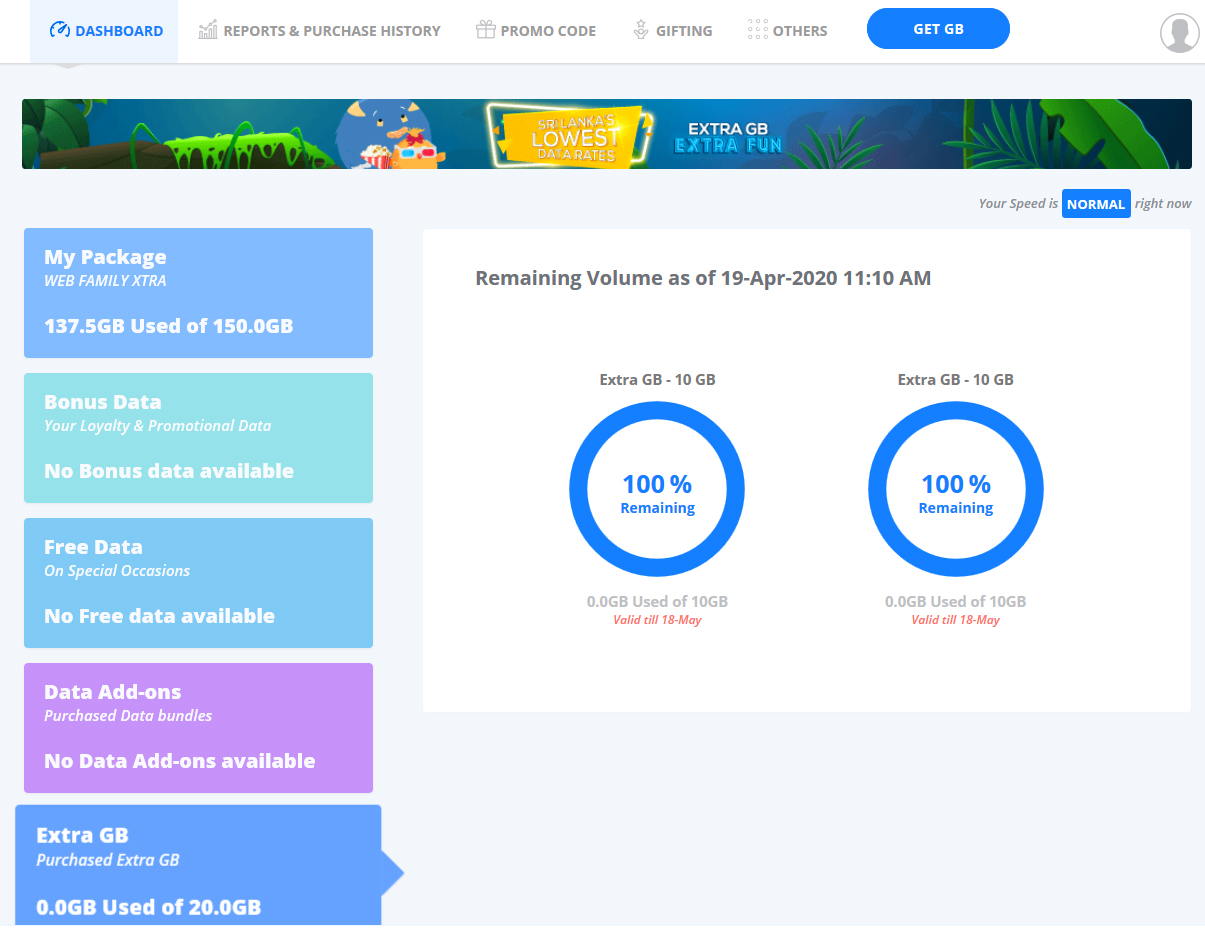
Task: Click the second 0.0GB Used of 10GB label
Action: 956,602
